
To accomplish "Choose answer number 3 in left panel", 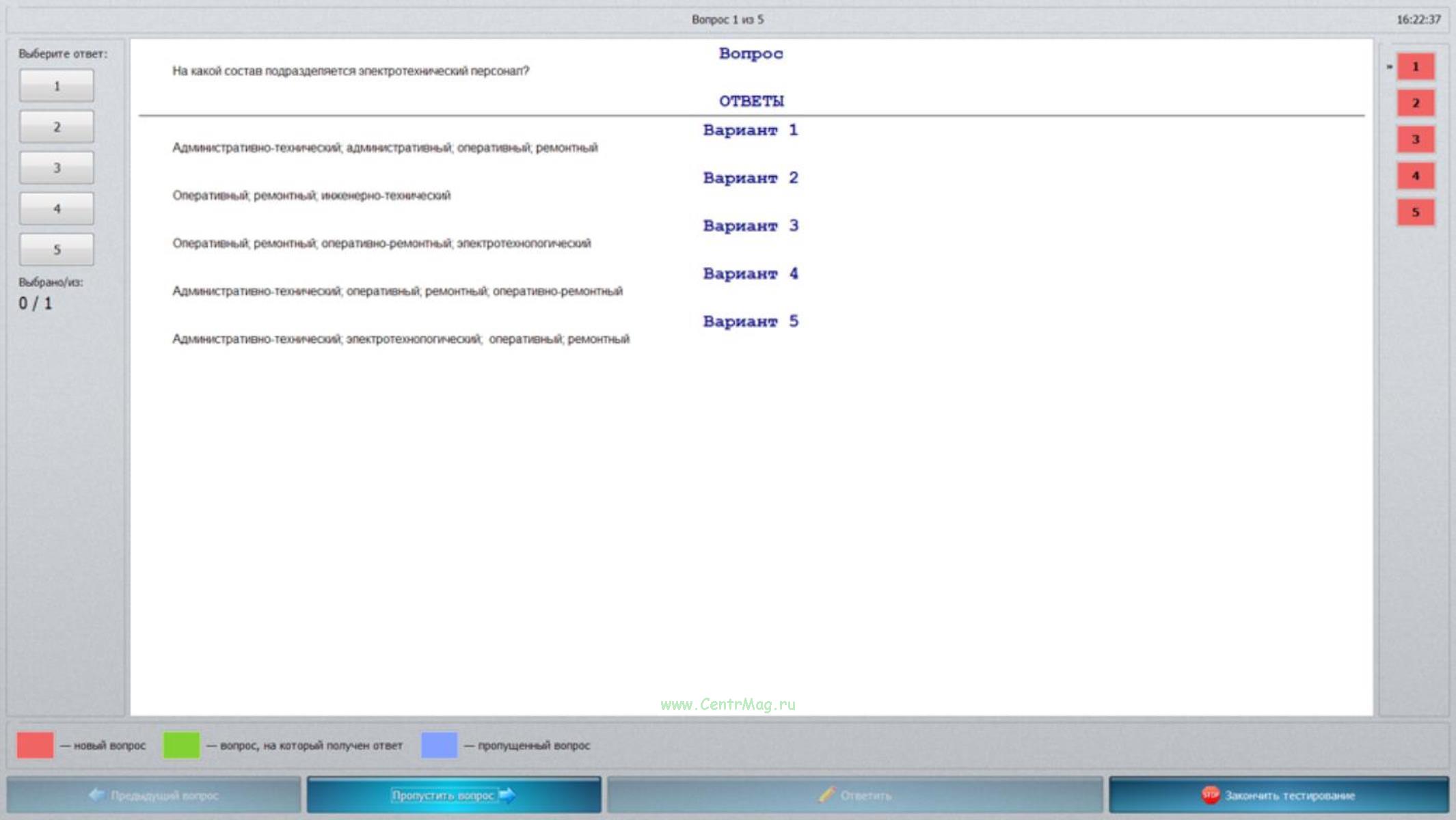I will pyautogui.click(x=57, y=168).
